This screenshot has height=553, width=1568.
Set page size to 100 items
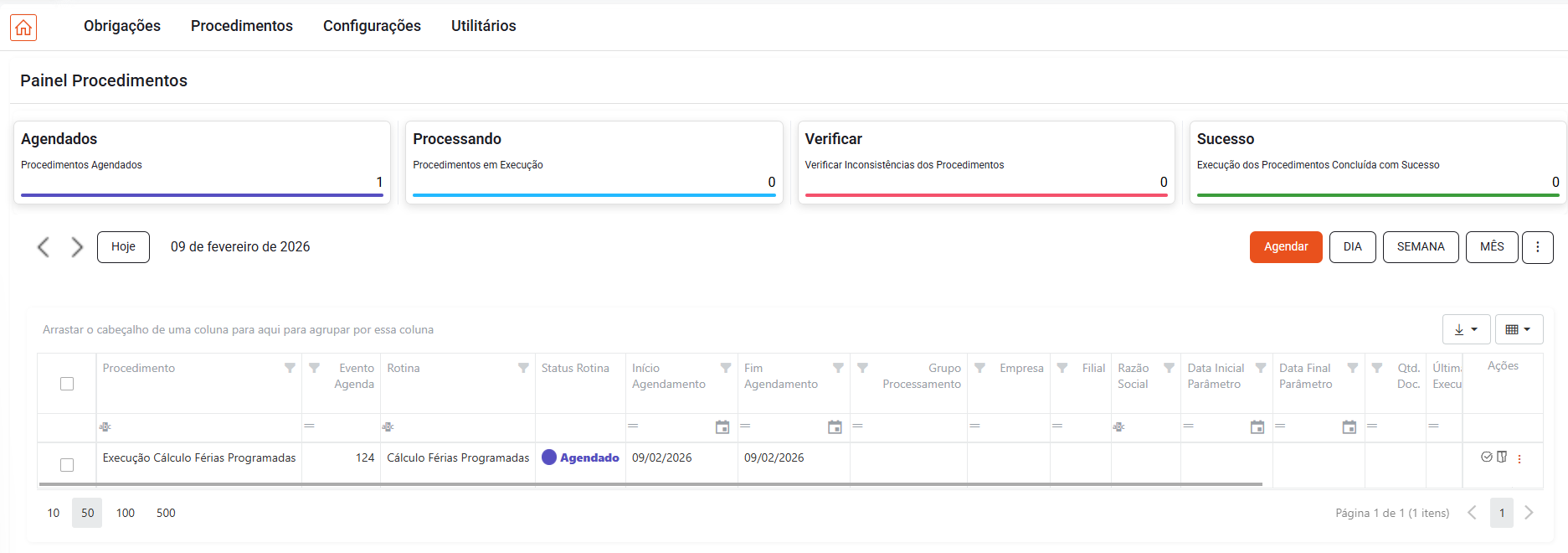coord(126,513)
